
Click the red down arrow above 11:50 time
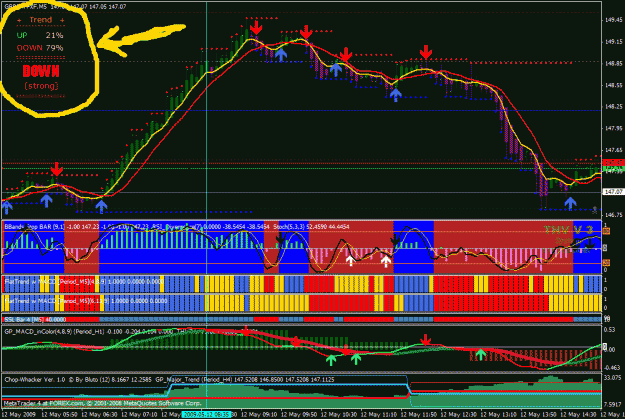(426, 52)
